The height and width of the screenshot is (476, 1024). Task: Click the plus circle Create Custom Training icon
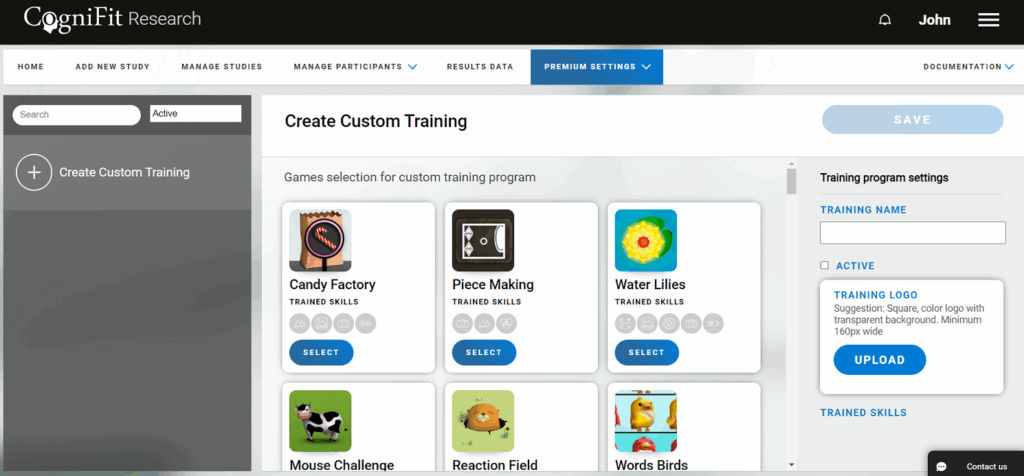[x=34, y=172]
